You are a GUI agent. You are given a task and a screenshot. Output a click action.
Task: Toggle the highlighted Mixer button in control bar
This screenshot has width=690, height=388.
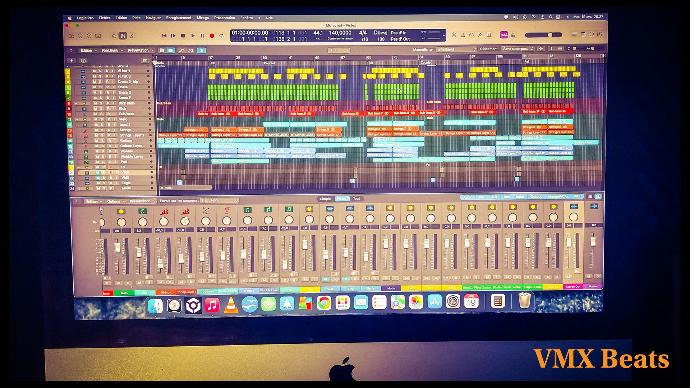pos(123,36)
